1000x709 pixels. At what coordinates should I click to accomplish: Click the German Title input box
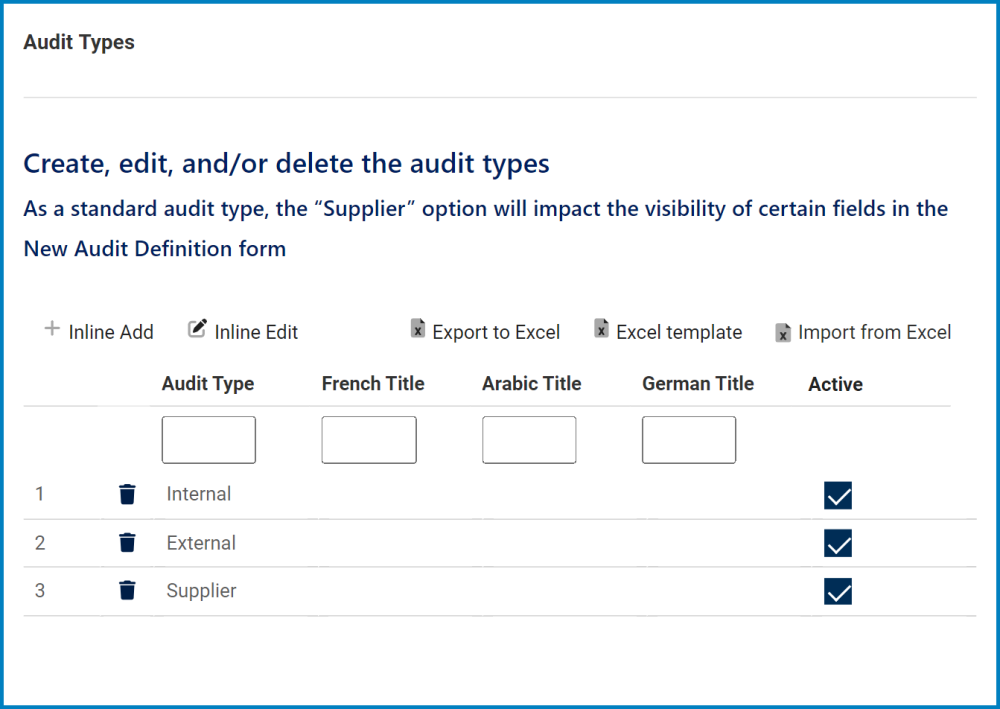click(x=688, y=439)
